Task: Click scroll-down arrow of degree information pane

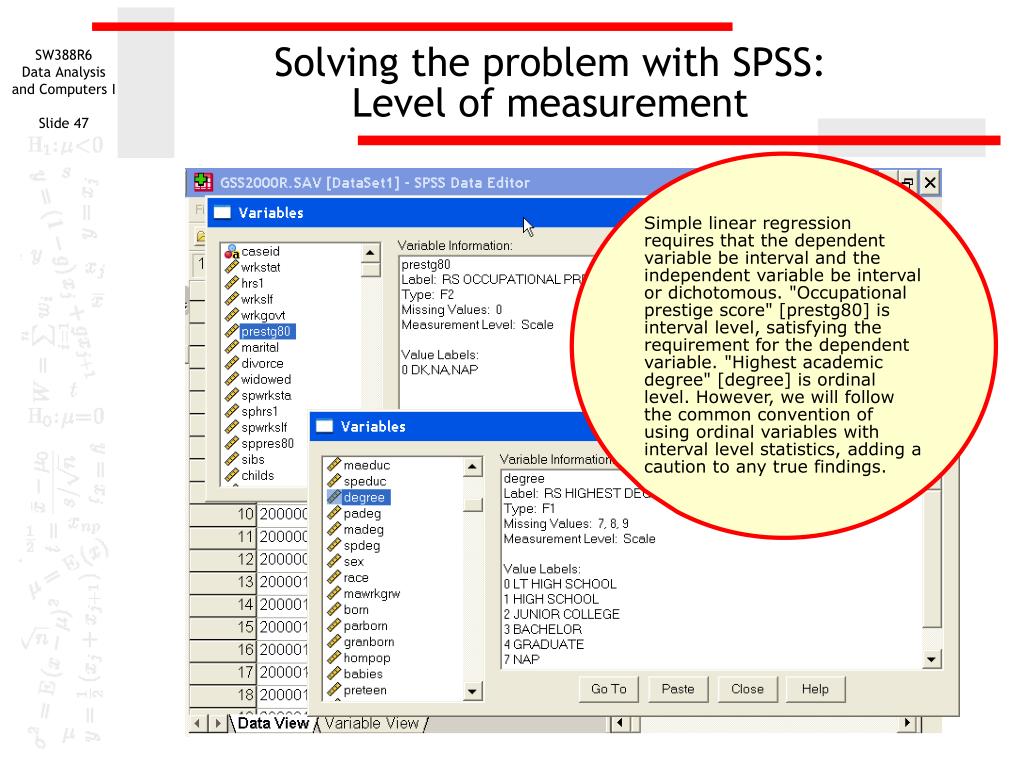Action: pyautogui.click(x=931, y=660)
